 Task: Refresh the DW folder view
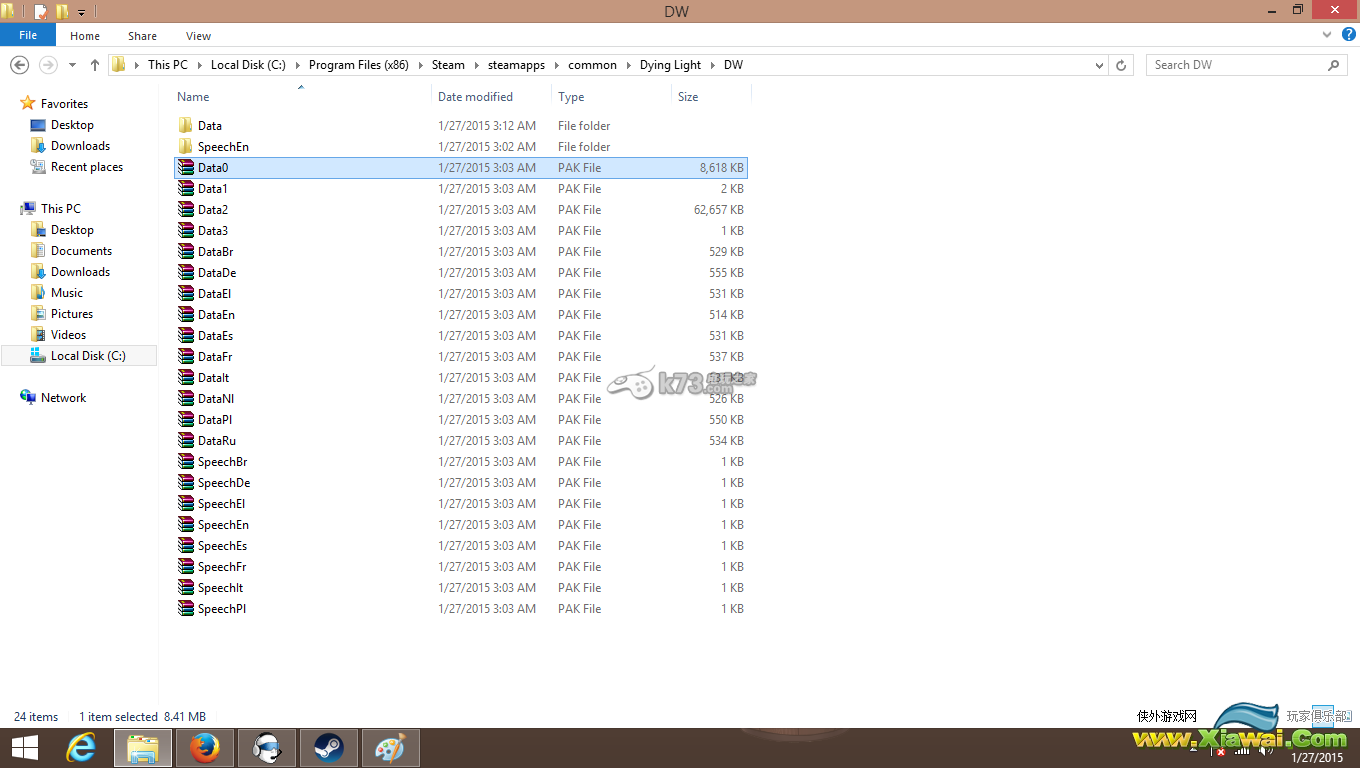pyautogui.click(x=1121, y=65)
